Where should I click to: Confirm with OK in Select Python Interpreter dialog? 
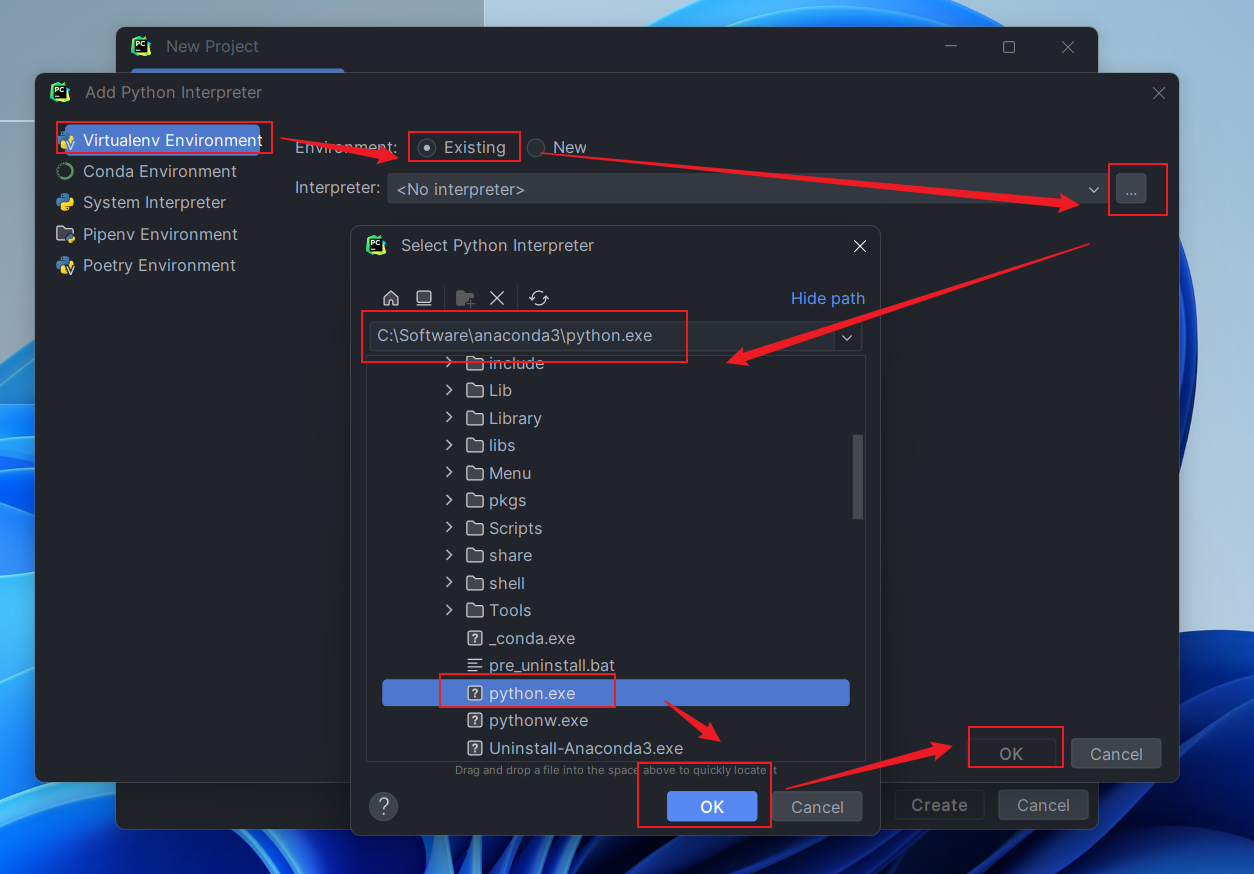pos(712,807)
